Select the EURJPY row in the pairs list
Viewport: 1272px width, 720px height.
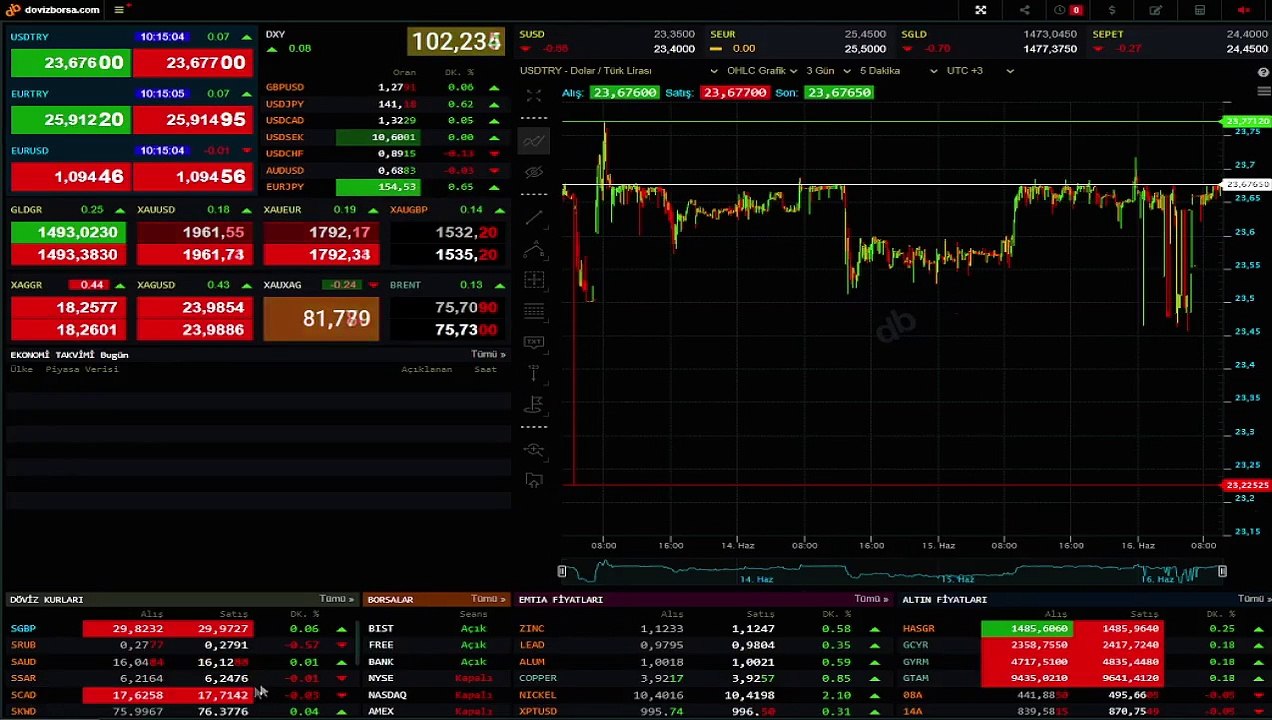384,187
